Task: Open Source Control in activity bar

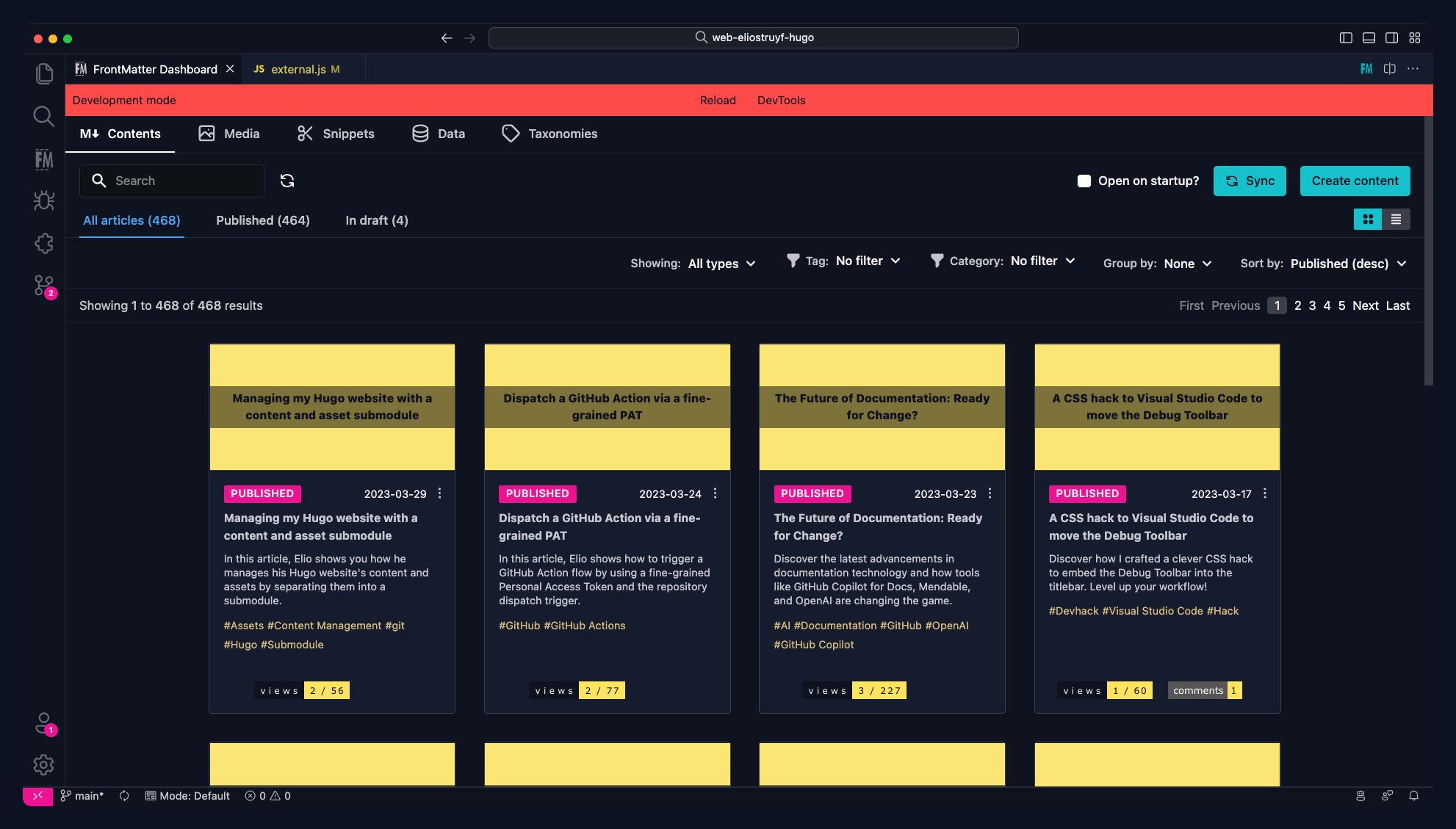Action: pyautogui.click(x=44, y=286)
